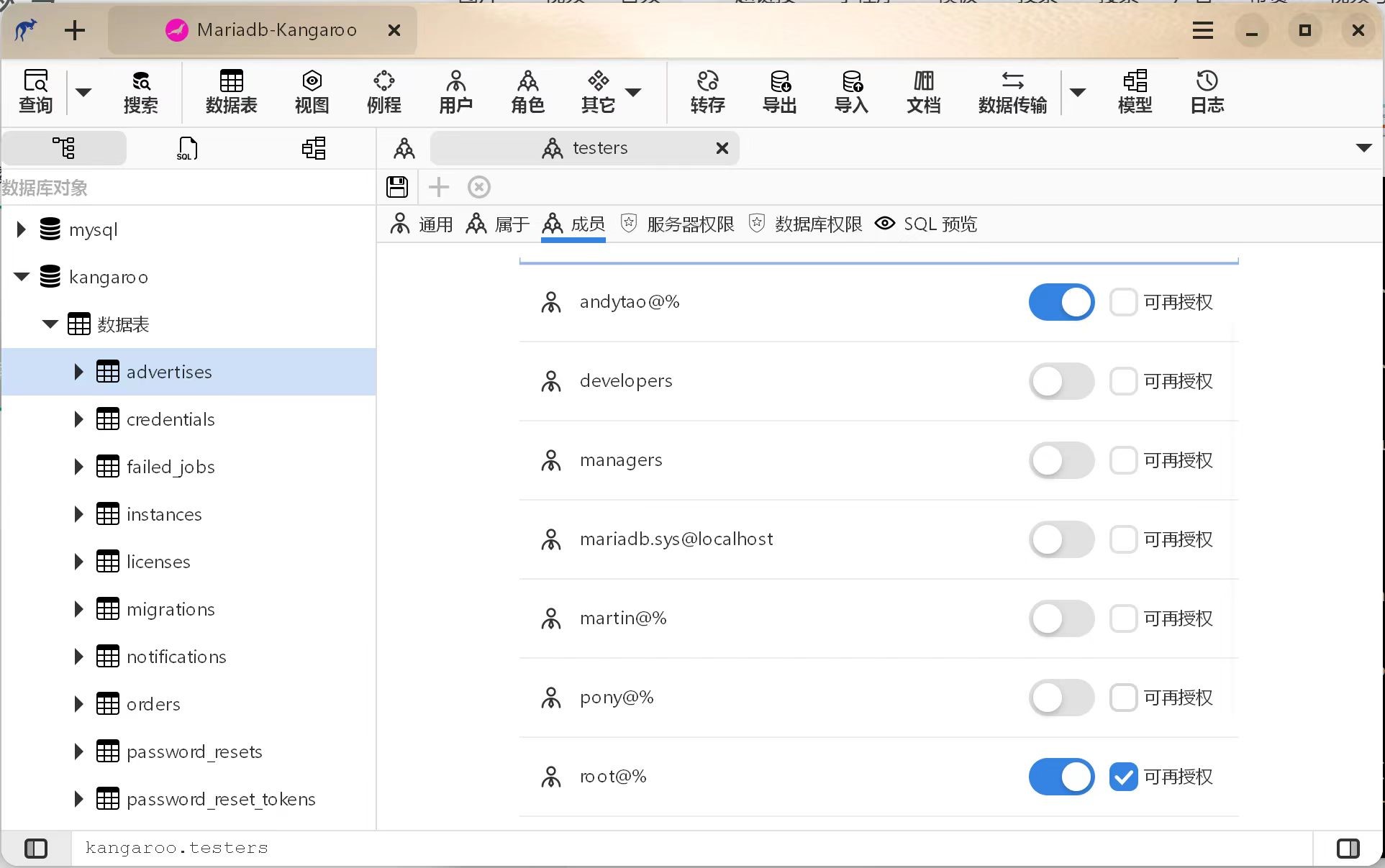1385x868 pixels.
Task: Open the 数据表 tables toolbar icon
Action: click(x=231, y=91)
